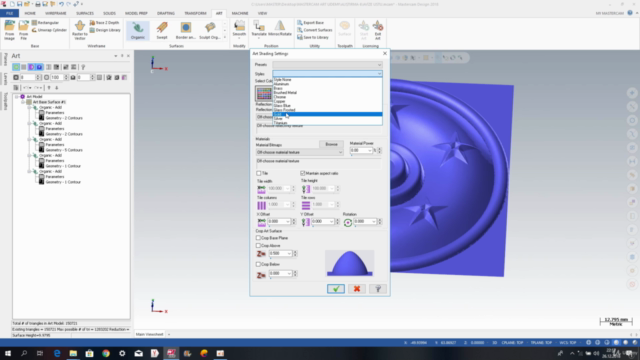Open the material texture dropdown
The width and height of the screenshot is (640, 360).
point(299,152)
